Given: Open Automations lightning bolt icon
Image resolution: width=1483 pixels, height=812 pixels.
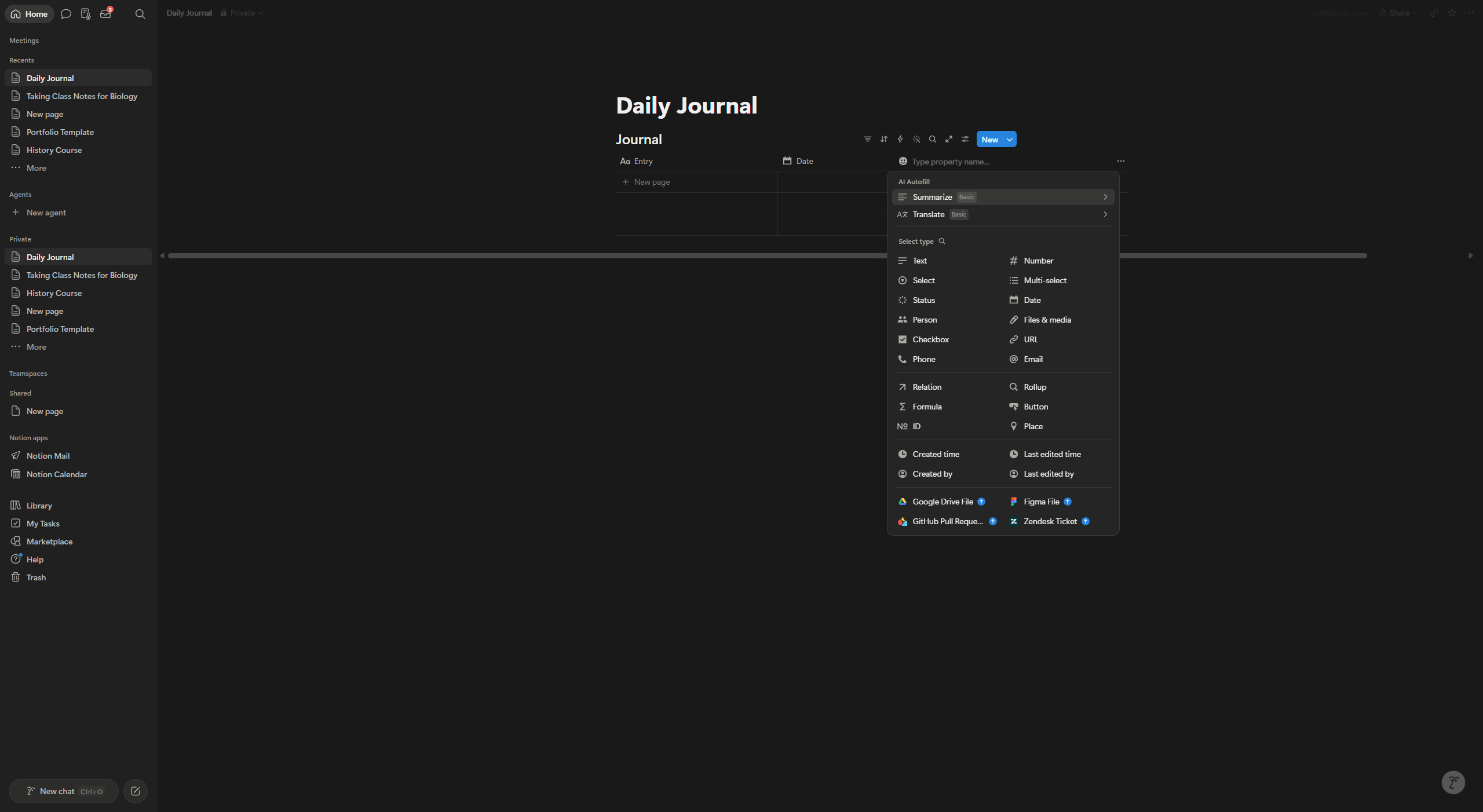Looking at the screenshot, I should click(x=900, y=139).
